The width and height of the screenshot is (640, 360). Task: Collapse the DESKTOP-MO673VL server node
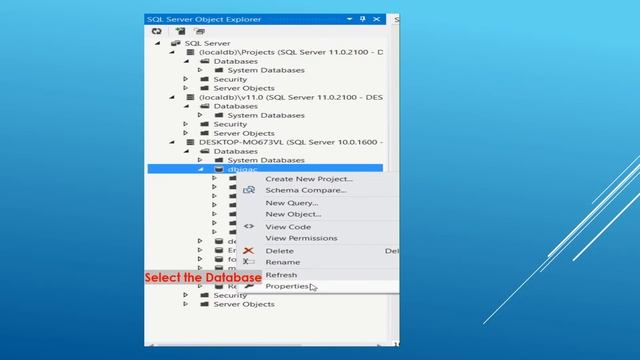[172, 142]
